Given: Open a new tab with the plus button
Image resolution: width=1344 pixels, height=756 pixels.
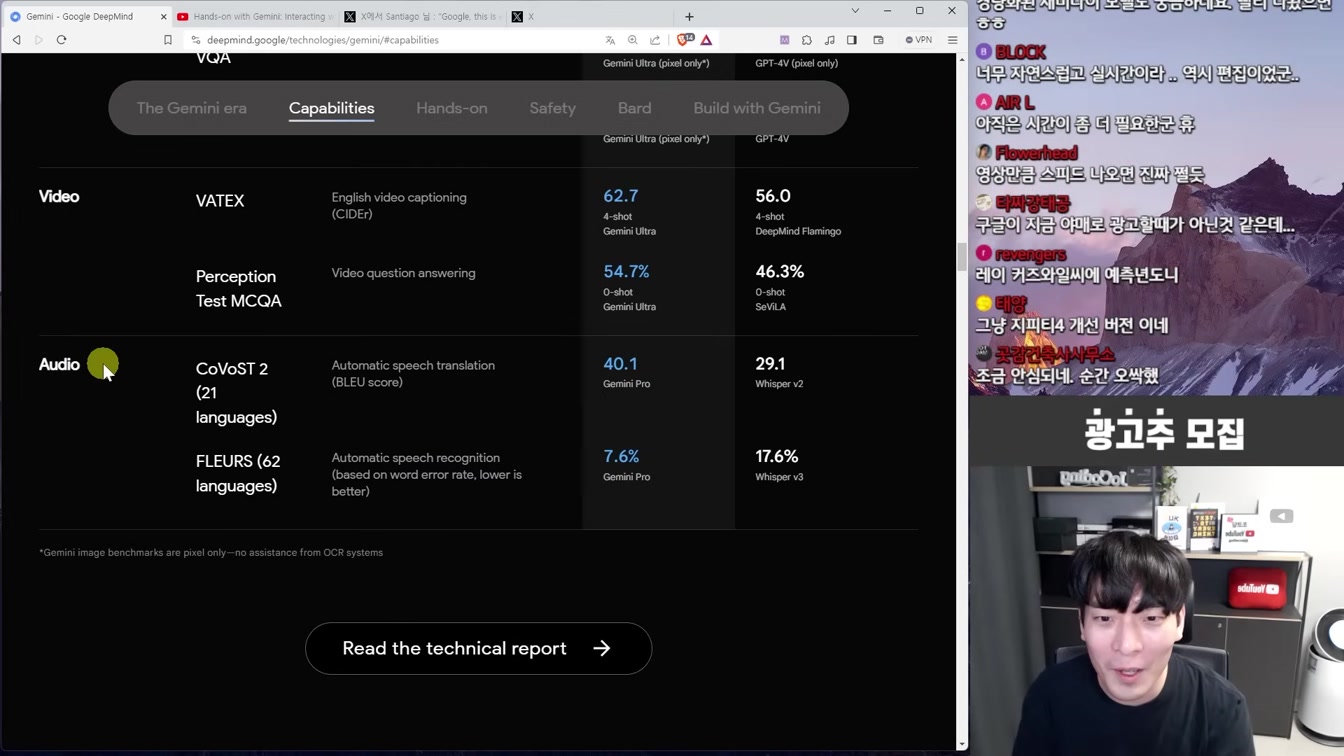Looking at the screenshot, I should pyautogui.click(x=689, y=17).
